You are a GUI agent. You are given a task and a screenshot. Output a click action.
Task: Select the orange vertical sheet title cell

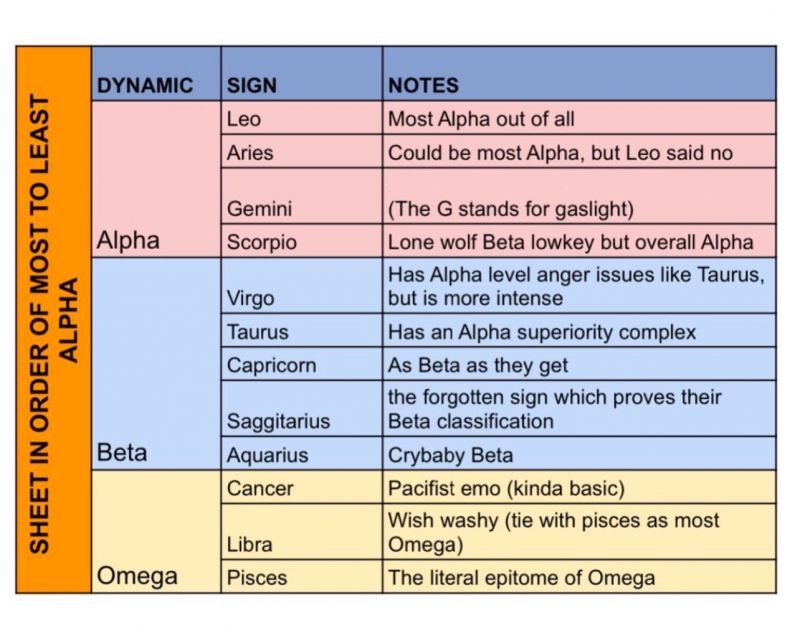53,319
